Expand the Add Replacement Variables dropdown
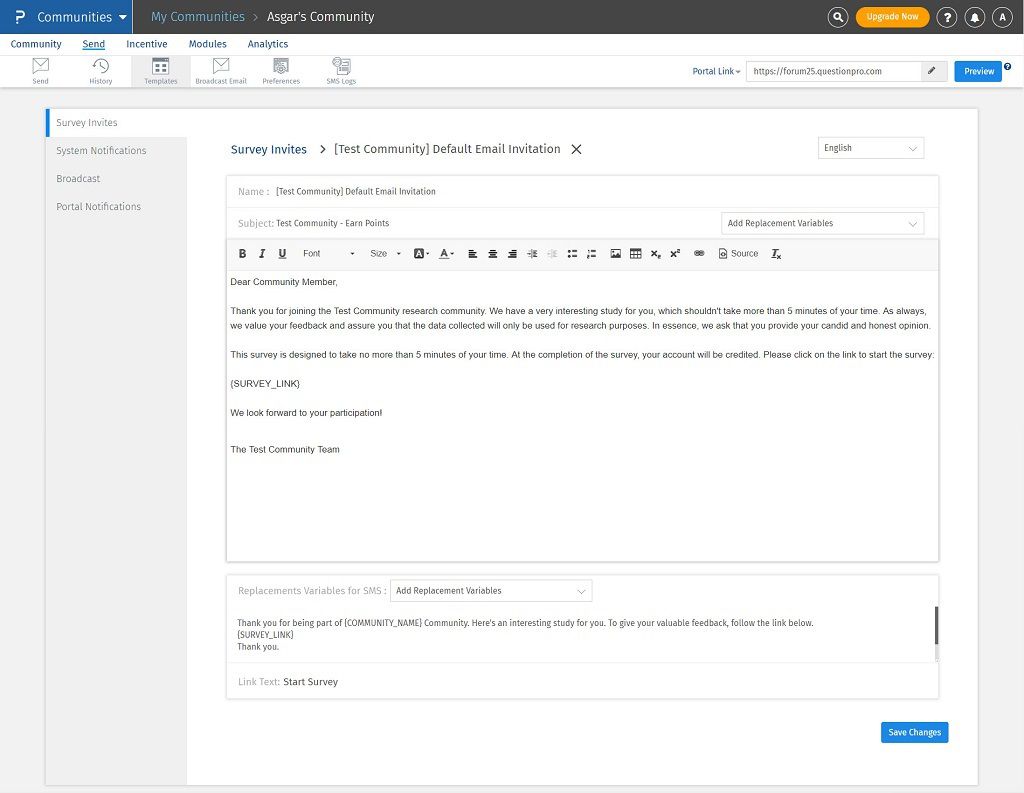 pyautogui.click(x=822, y=223)
